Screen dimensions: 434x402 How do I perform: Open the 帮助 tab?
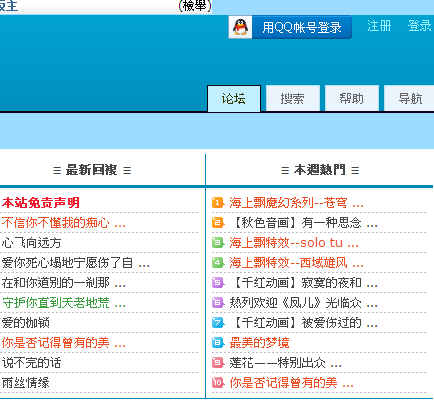point(351,98)
